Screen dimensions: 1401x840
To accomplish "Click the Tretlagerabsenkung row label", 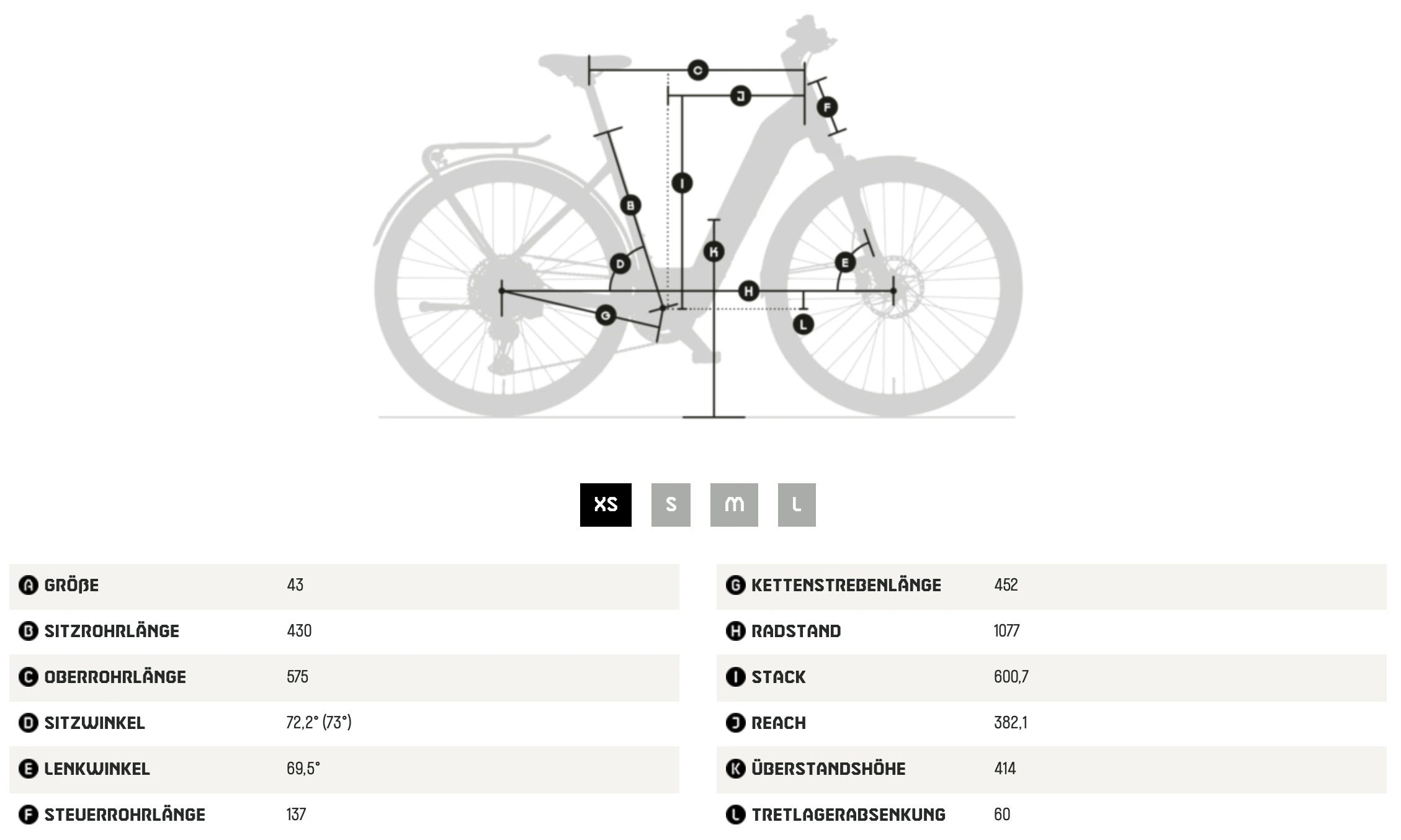I will (x=848, y=815).
